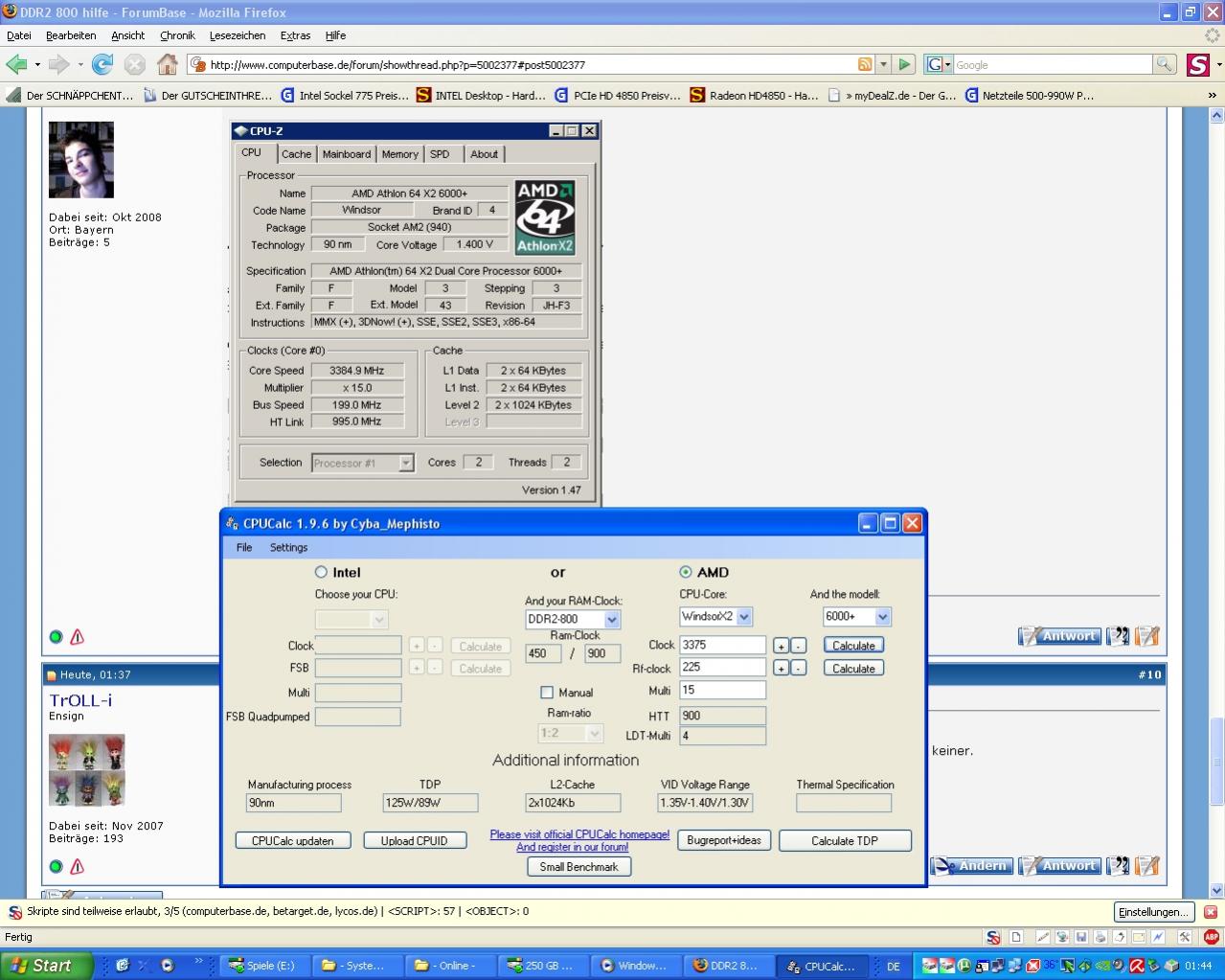
Task: Open the Extras menu in Firefox
Action: click(295, 35)
